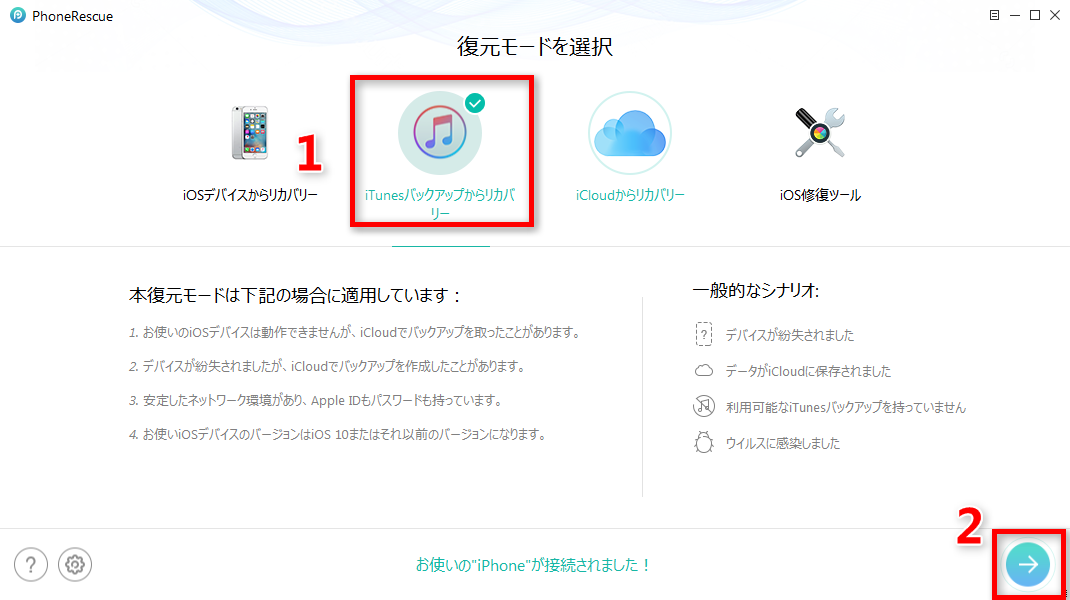Open the settings gear button
Image resolution: width=1070 pixels, height=600 pixels.
[74, 565]
